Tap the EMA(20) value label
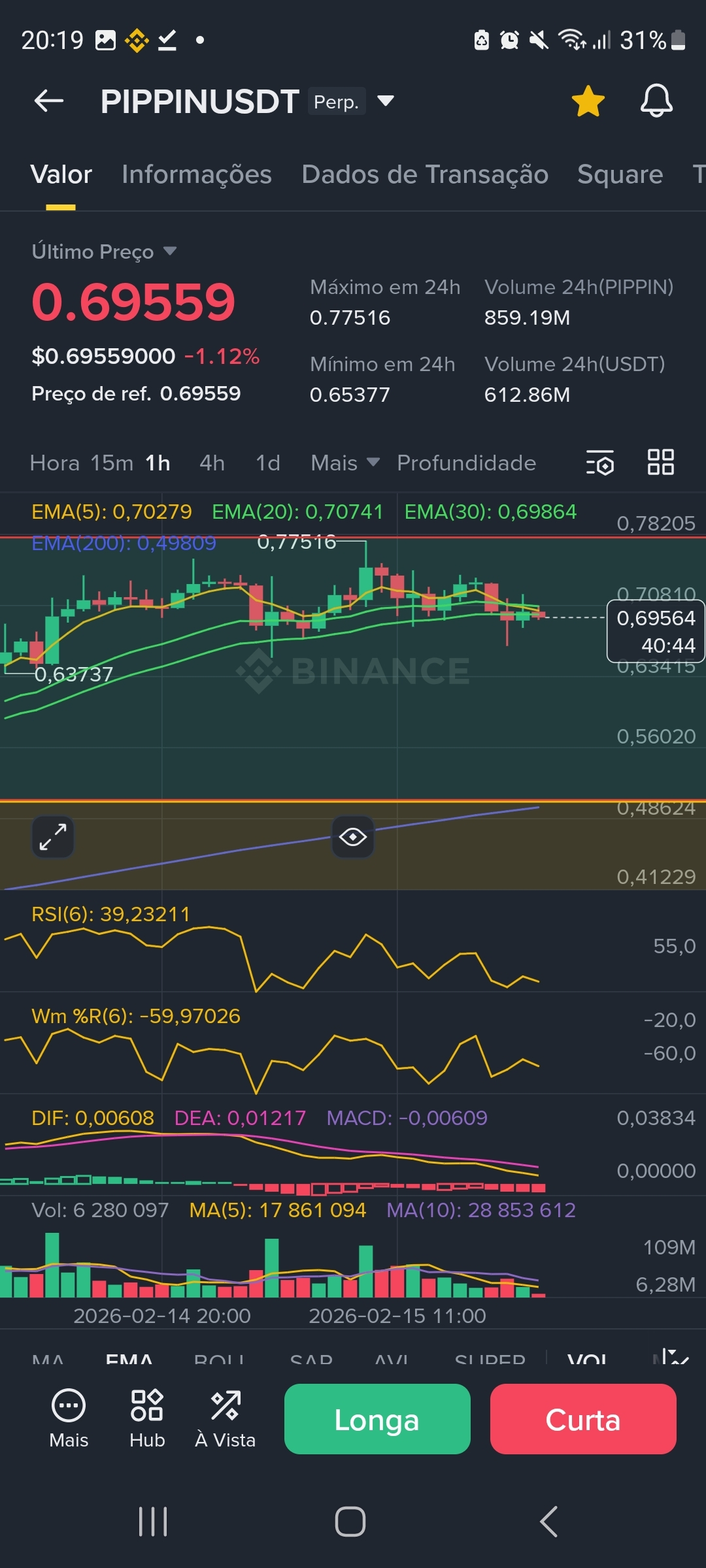706x1568 pixels. [297, 512]
